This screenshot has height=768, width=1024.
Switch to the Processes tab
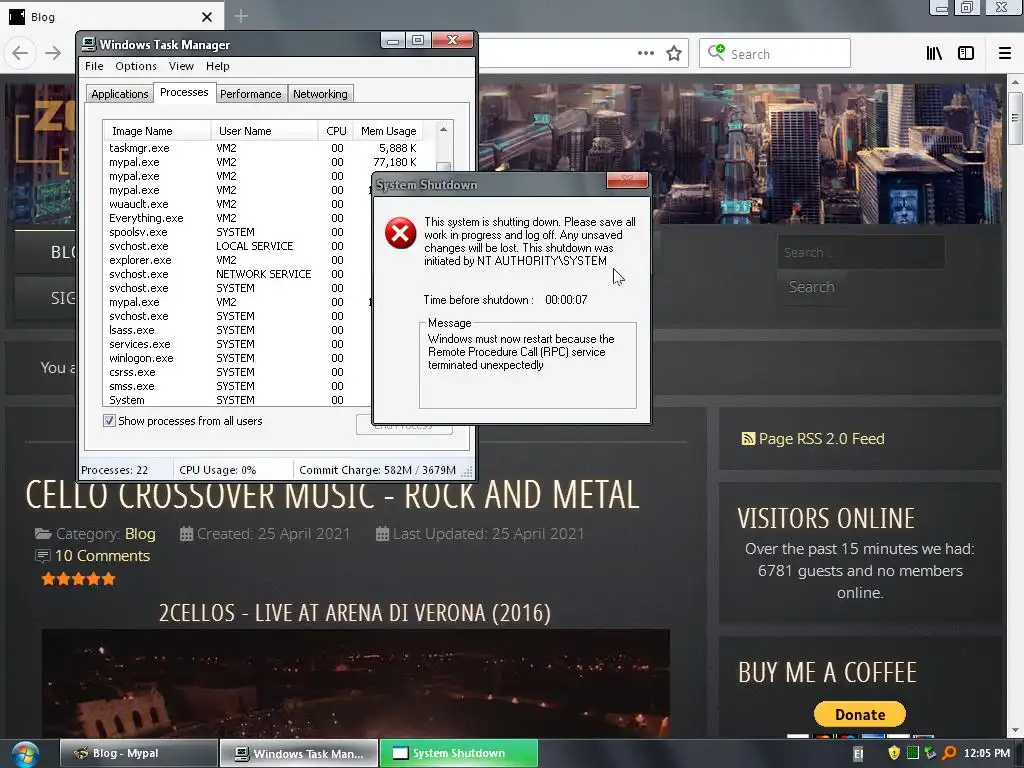pos(184,92)
